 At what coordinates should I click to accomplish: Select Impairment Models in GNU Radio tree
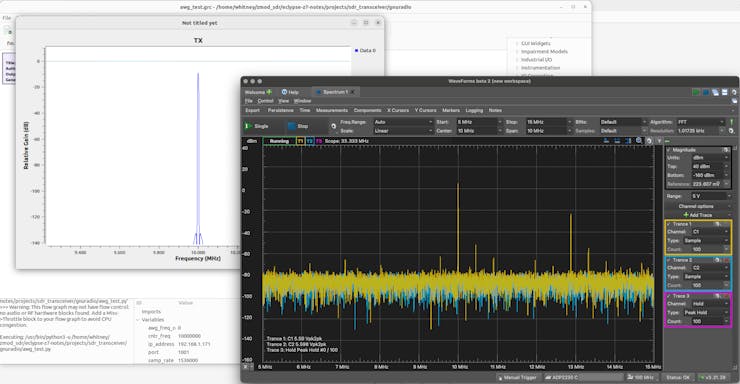click(x=544, y=51)
